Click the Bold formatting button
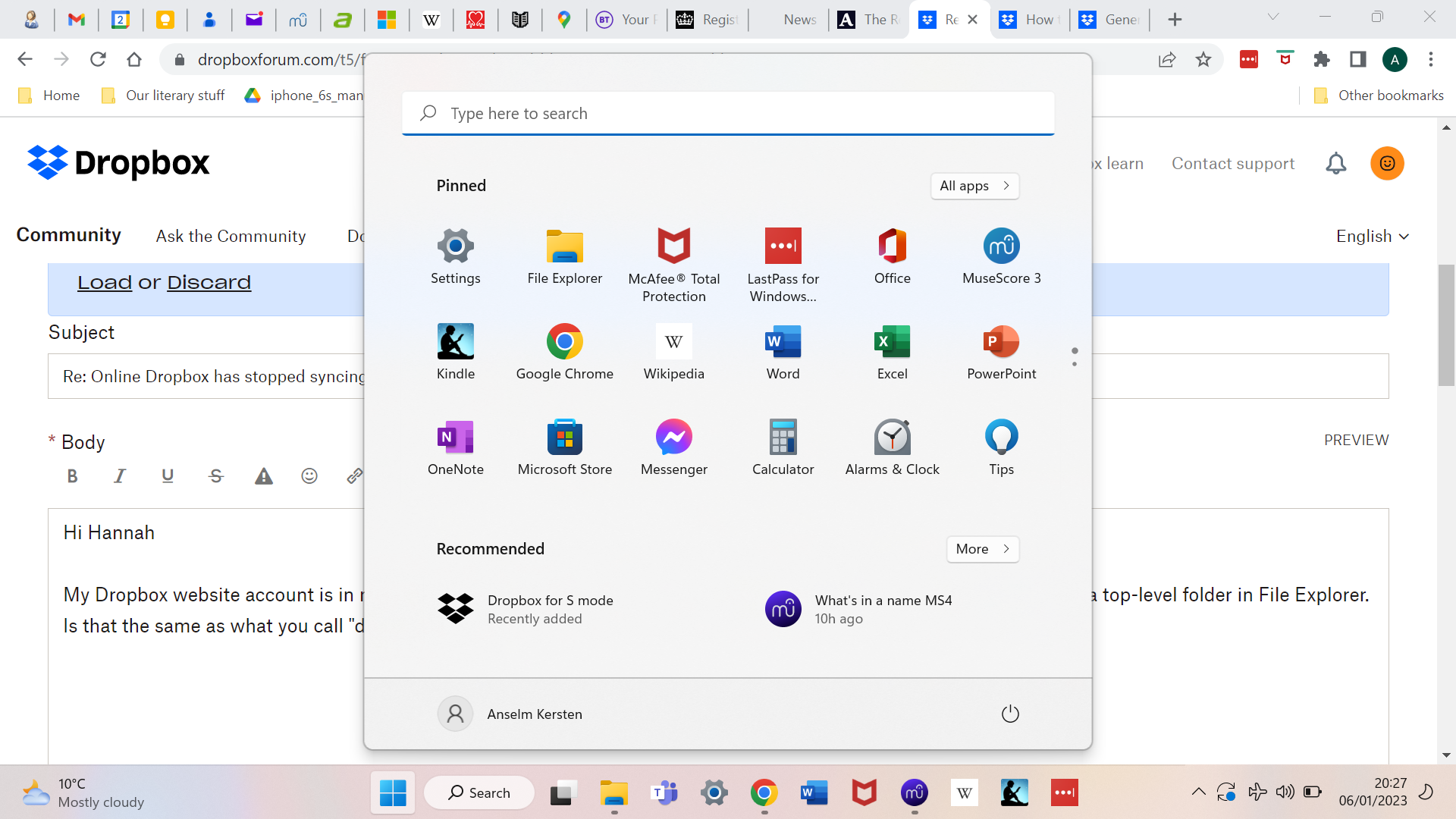The width and height of the screenshot is (1456, 819). coord(73,476)
